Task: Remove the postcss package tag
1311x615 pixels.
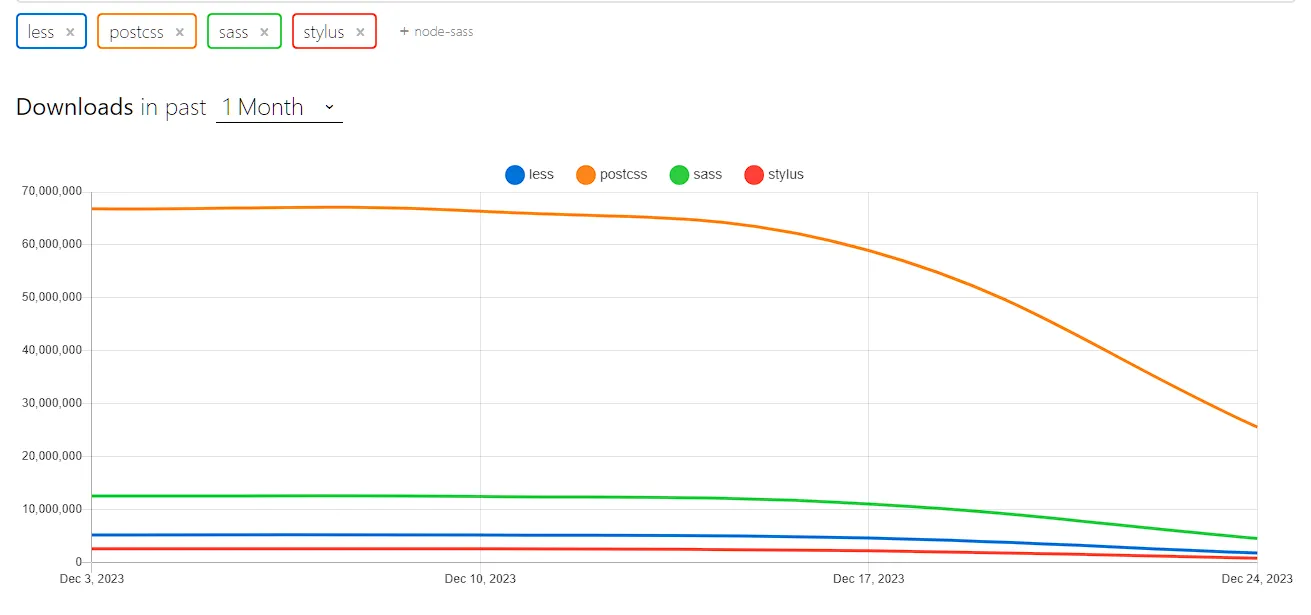Action: click(x=180, y=32)
